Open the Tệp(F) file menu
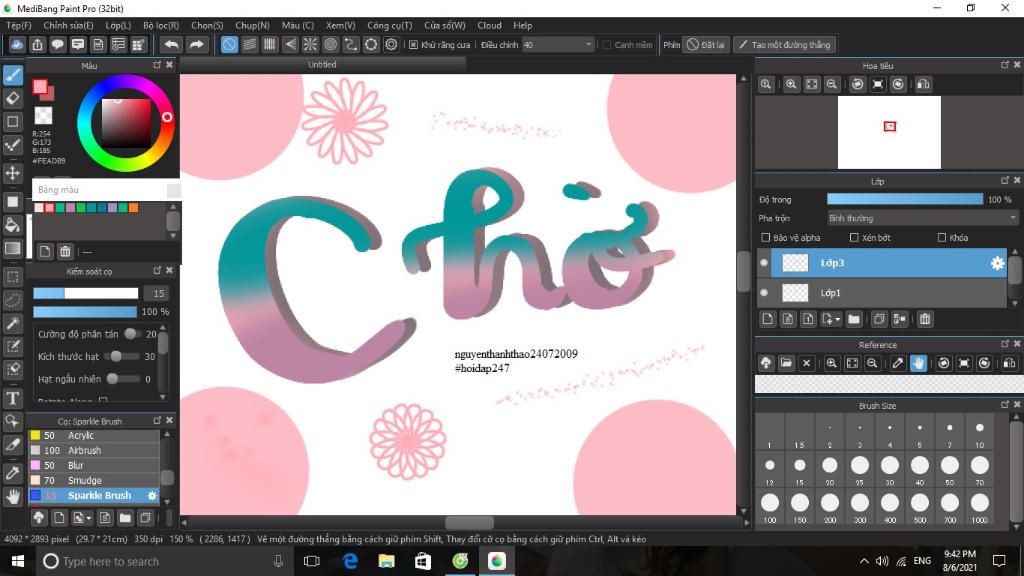 [19, 25]
